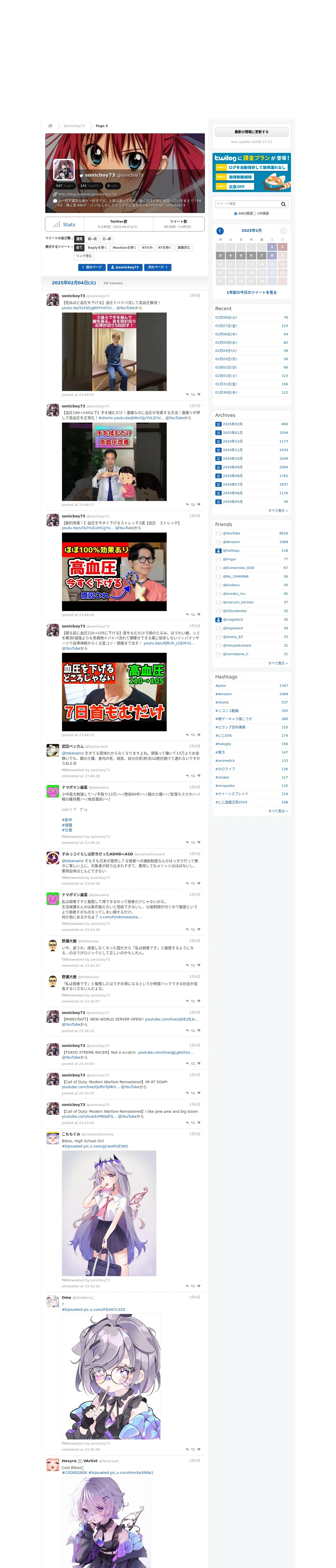Filter tweets with Replyを除く
336x1568 pixels.
98,248
